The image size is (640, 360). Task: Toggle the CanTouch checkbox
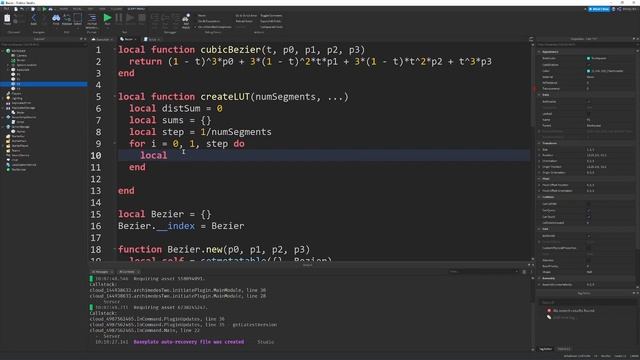coord(588,217)
